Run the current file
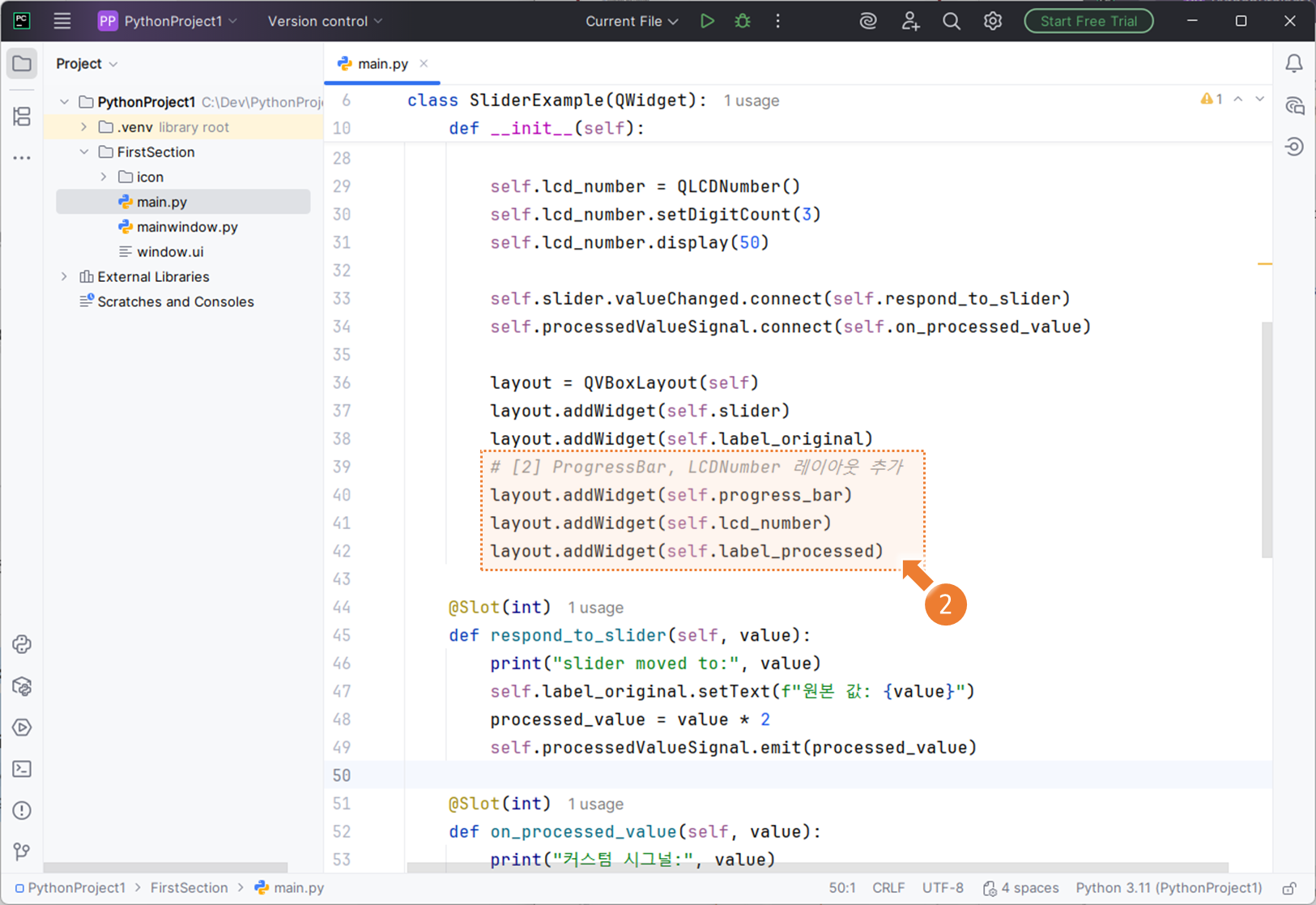Screen dimensions: 1316x905 click(707, 21)
